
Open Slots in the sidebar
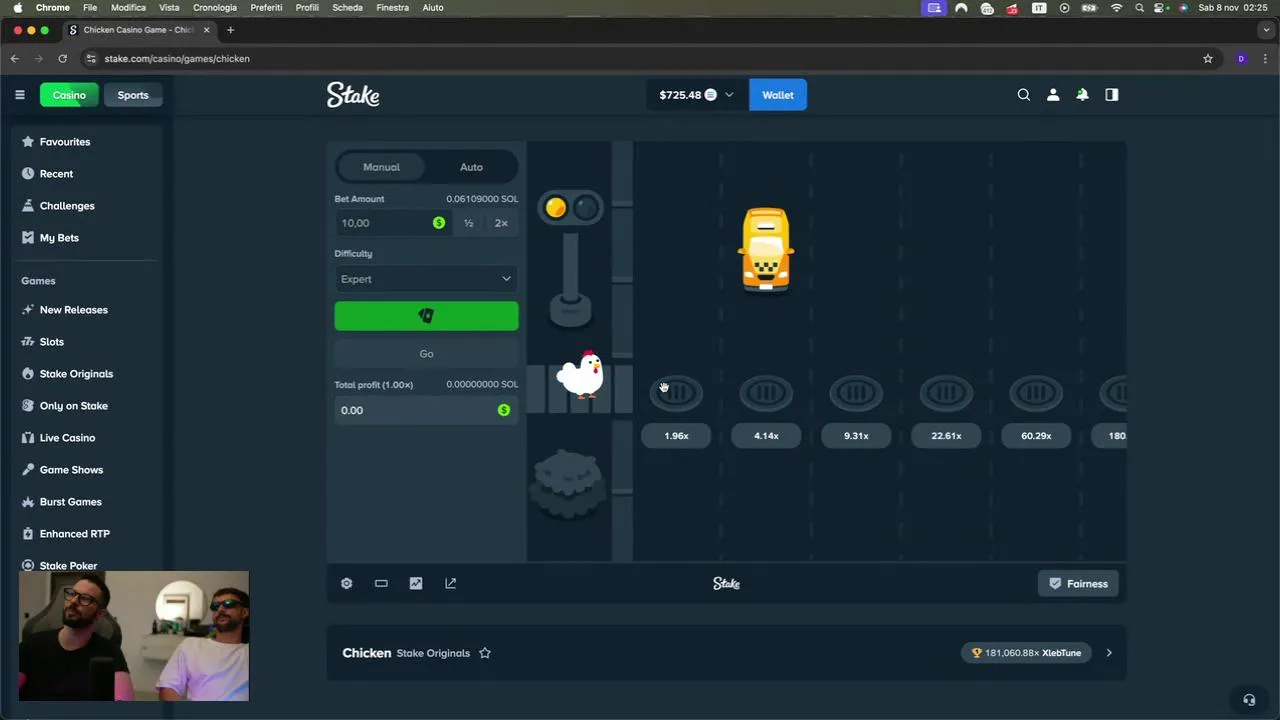click(x=51, y=342)
